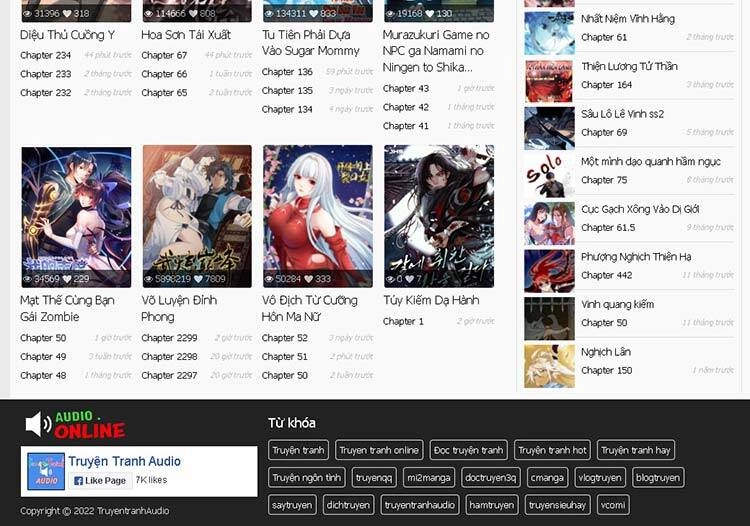Open the Võ Luyện Đỉnh Phong cover image

click(x=197, y=216)
